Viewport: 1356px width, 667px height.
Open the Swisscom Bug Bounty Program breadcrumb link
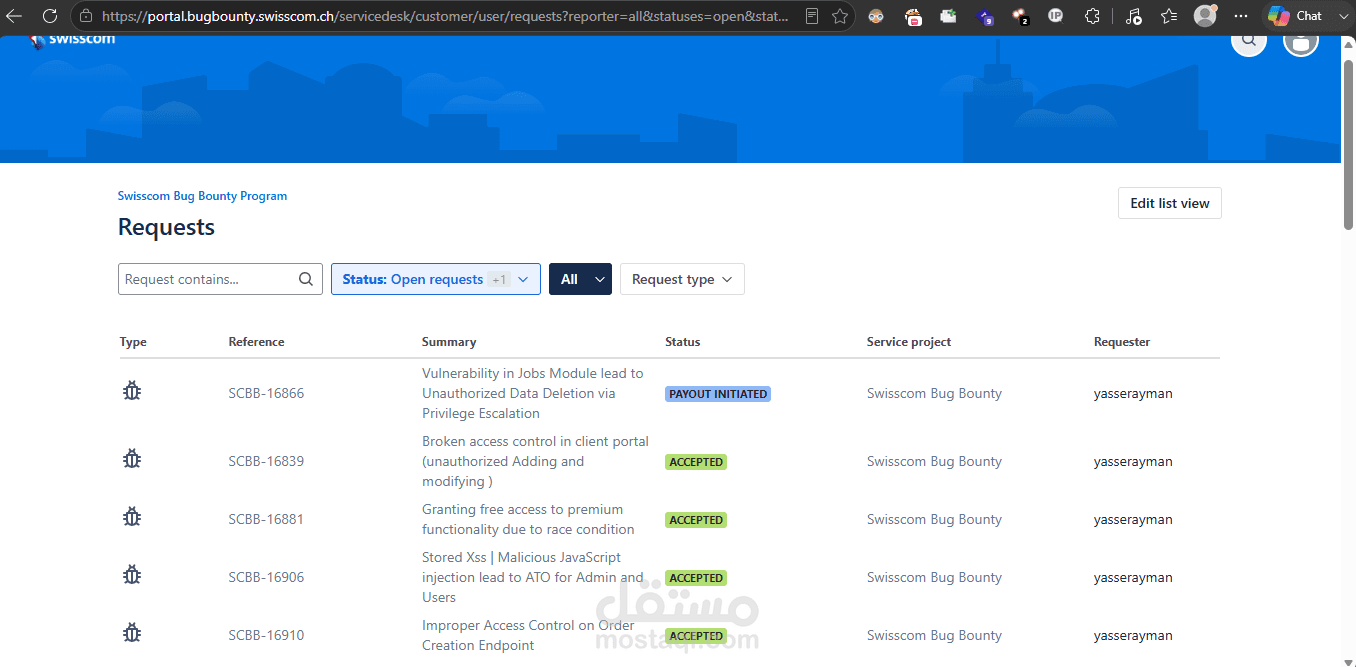click(x=202, y=196)
